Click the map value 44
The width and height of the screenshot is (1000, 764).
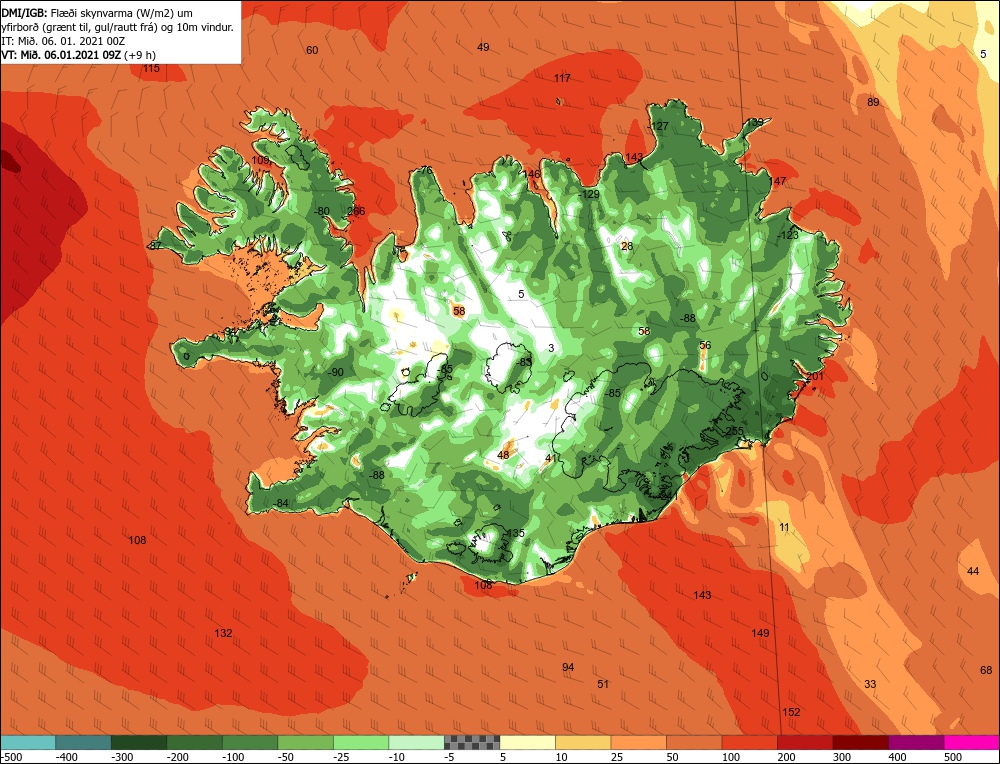(x=973, y=571)
